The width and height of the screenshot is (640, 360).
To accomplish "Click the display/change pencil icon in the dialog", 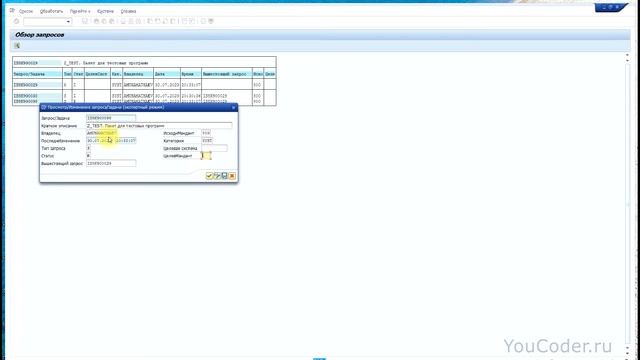I will [217, 176].
